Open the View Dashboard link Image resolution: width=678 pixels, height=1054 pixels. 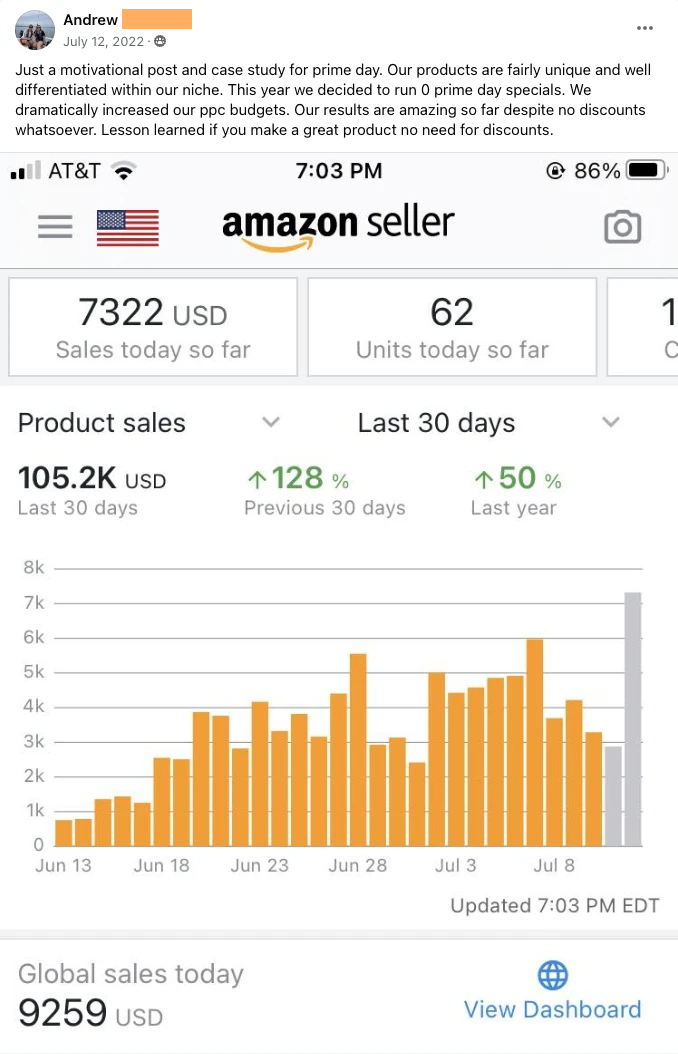point(552,1009)
